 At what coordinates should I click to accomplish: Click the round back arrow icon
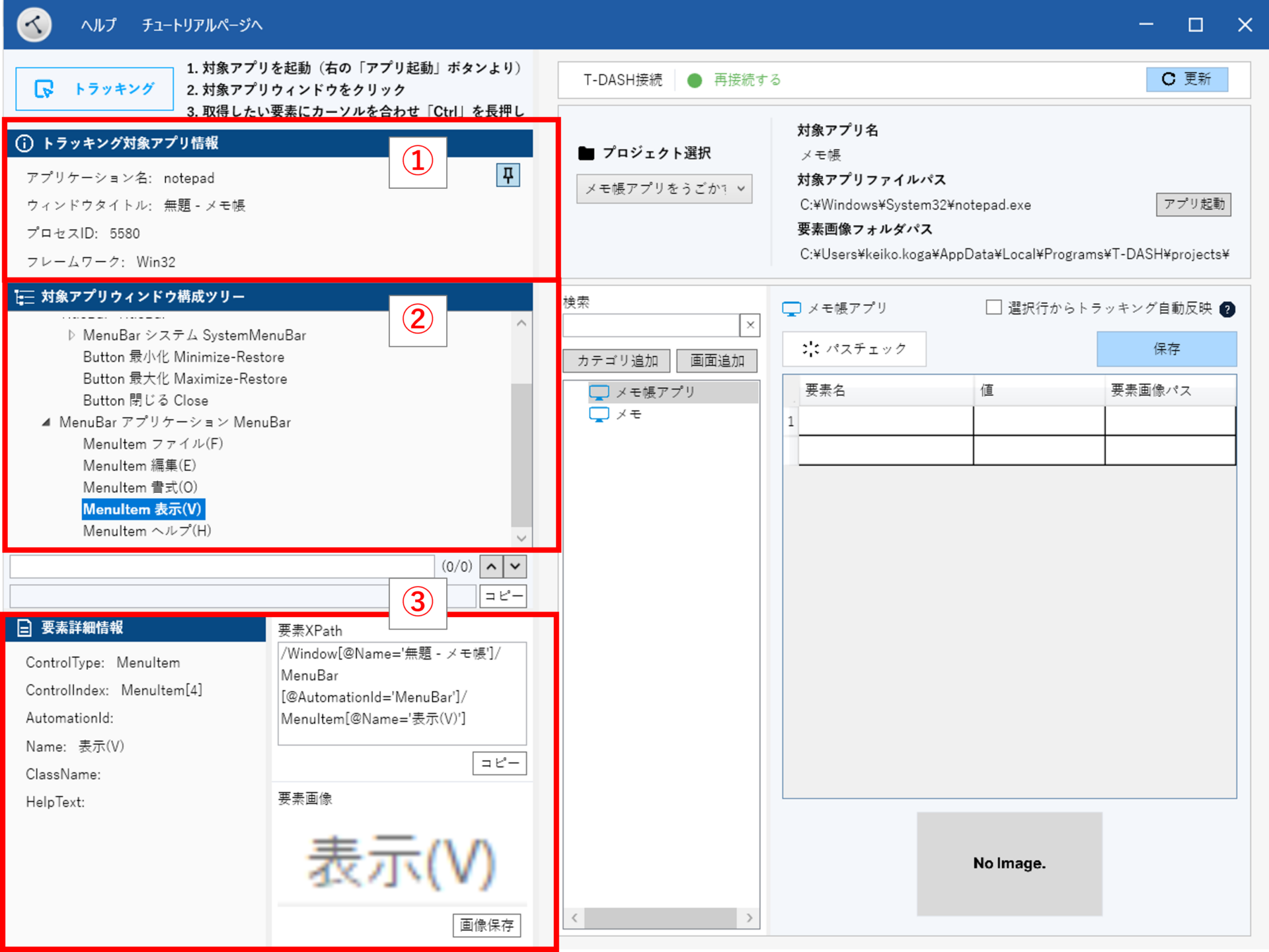coord(34,25)
